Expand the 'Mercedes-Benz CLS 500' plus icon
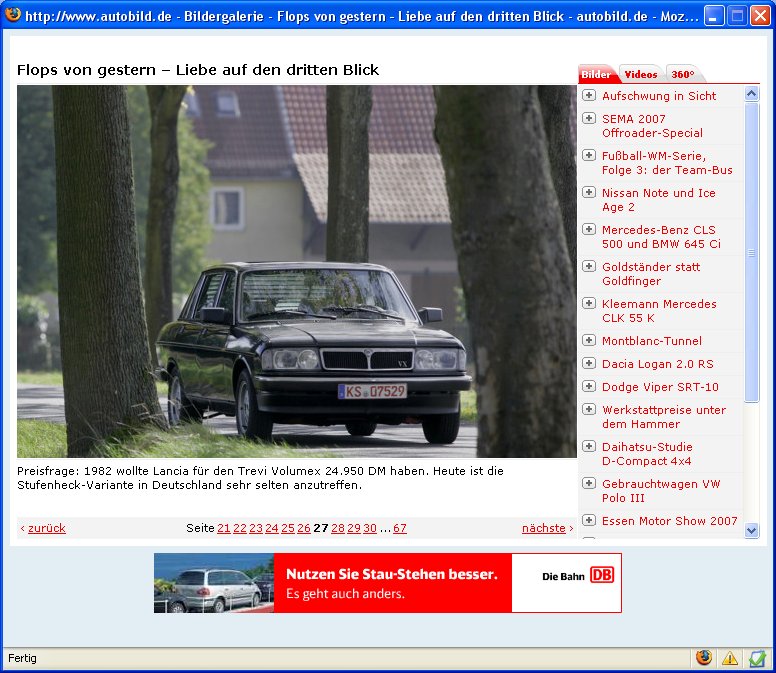 (x=588, y=229)
